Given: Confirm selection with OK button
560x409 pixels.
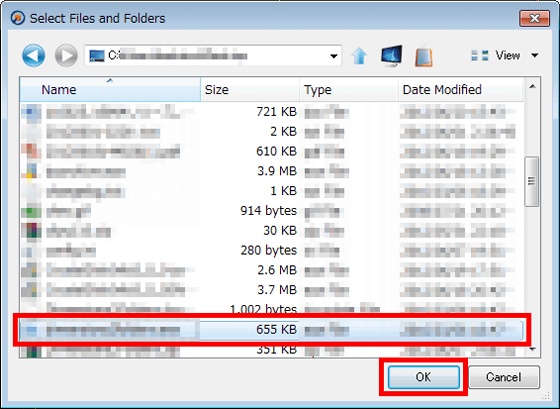Looking at the screenshot, I should 424,377.
